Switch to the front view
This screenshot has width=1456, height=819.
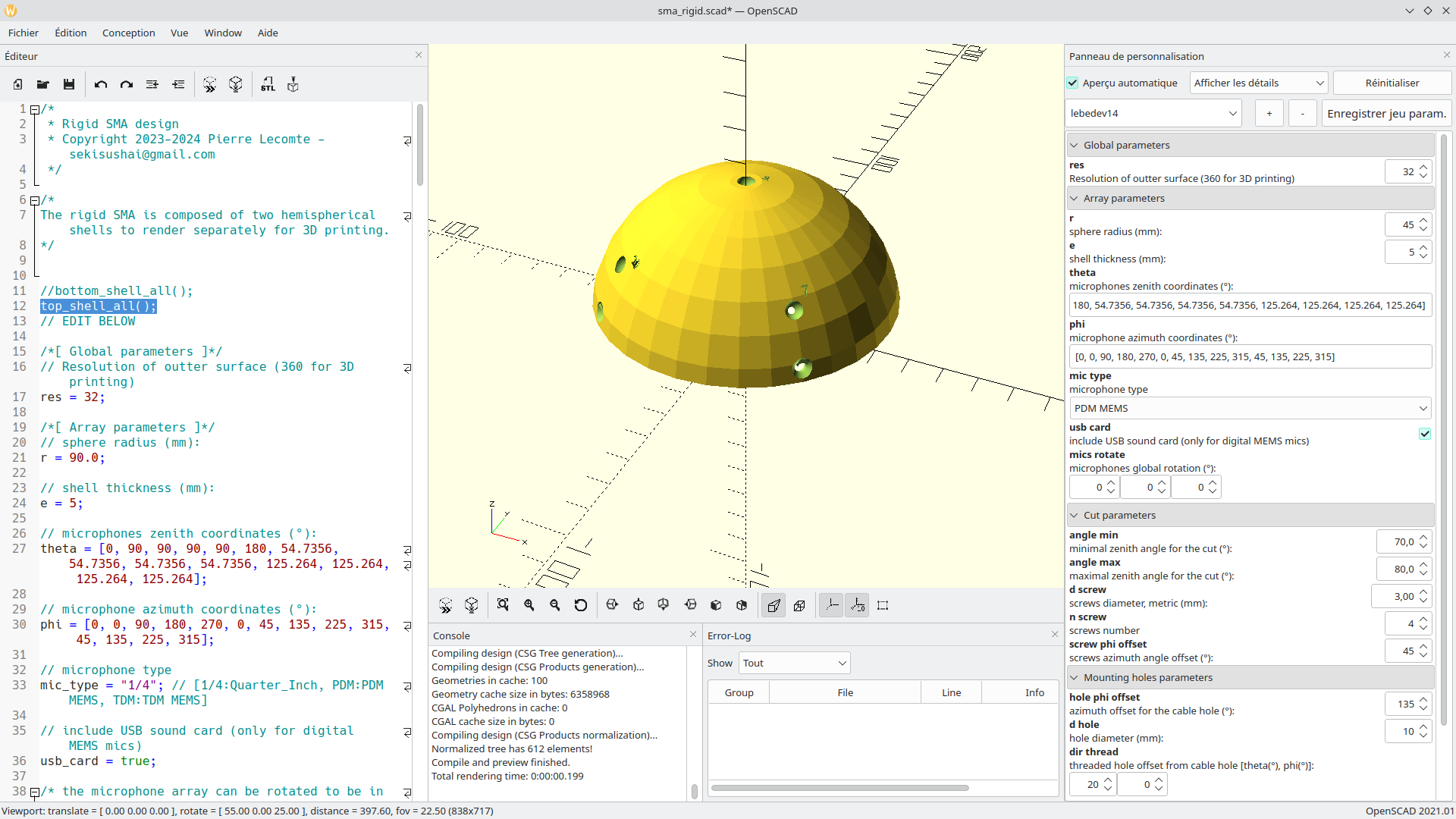[x=716, y=605]
